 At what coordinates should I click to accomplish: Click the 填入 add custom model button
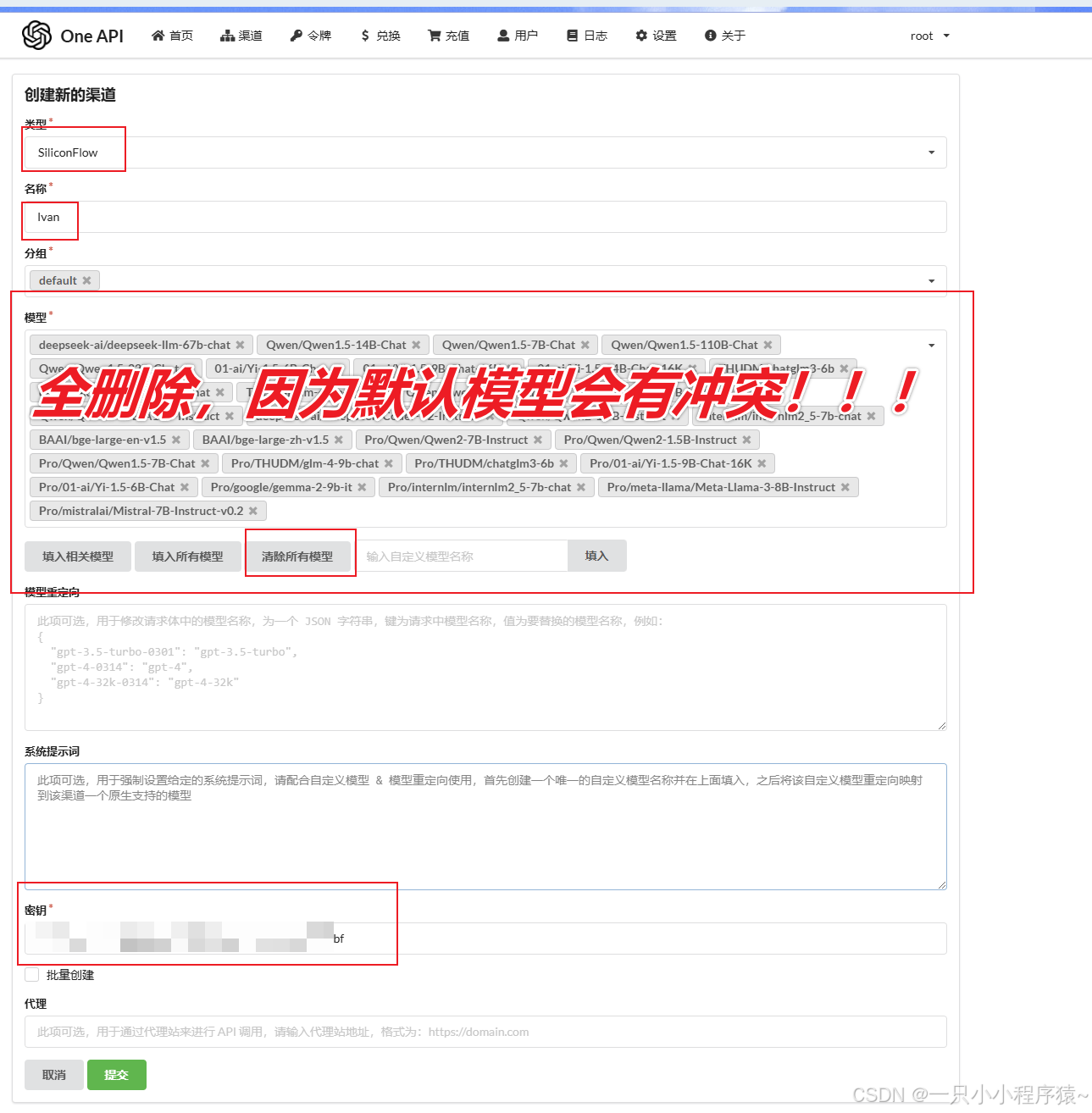tap(596, 556)
